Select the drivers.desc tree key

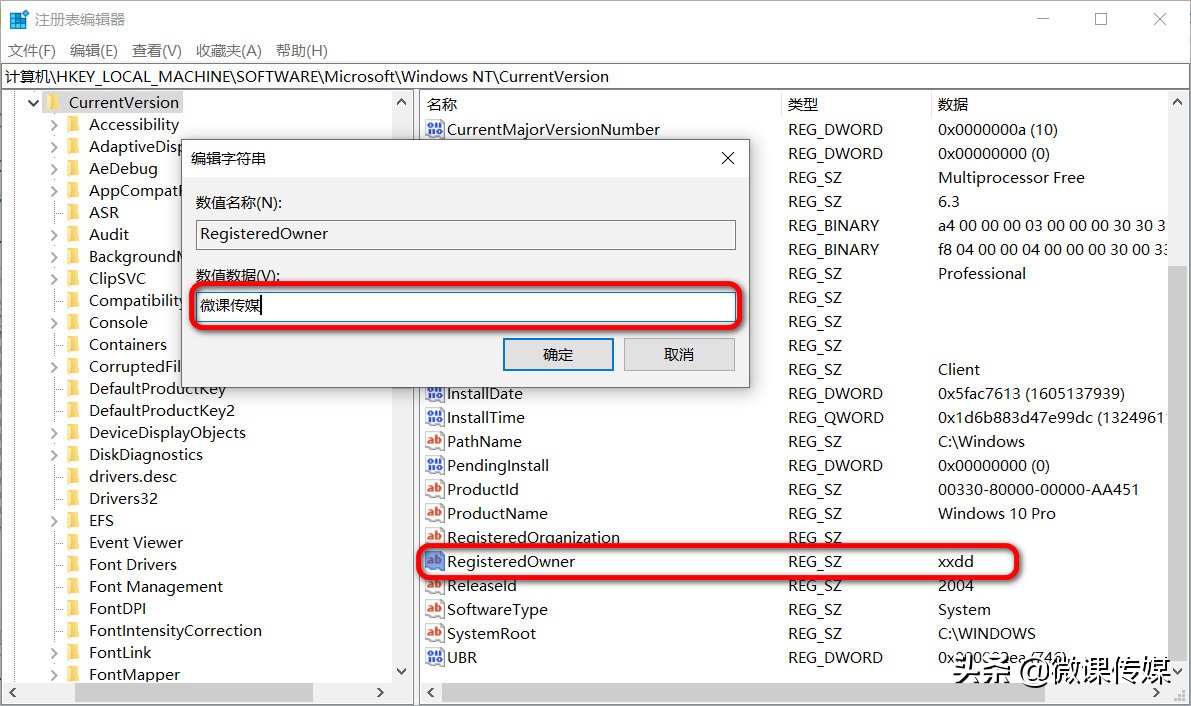click(133, 476)
